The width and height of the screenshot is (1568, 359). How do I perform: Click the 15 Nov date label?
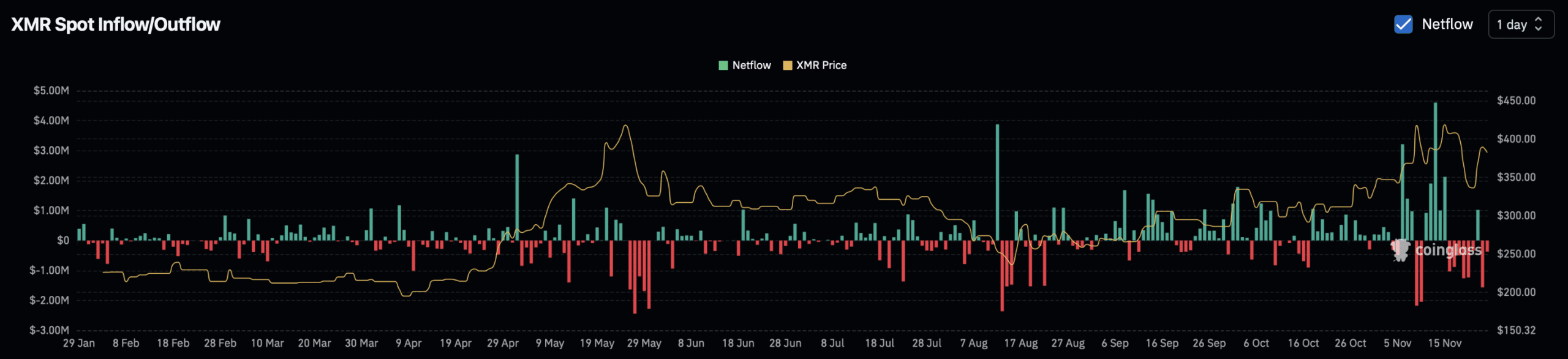1444,343
